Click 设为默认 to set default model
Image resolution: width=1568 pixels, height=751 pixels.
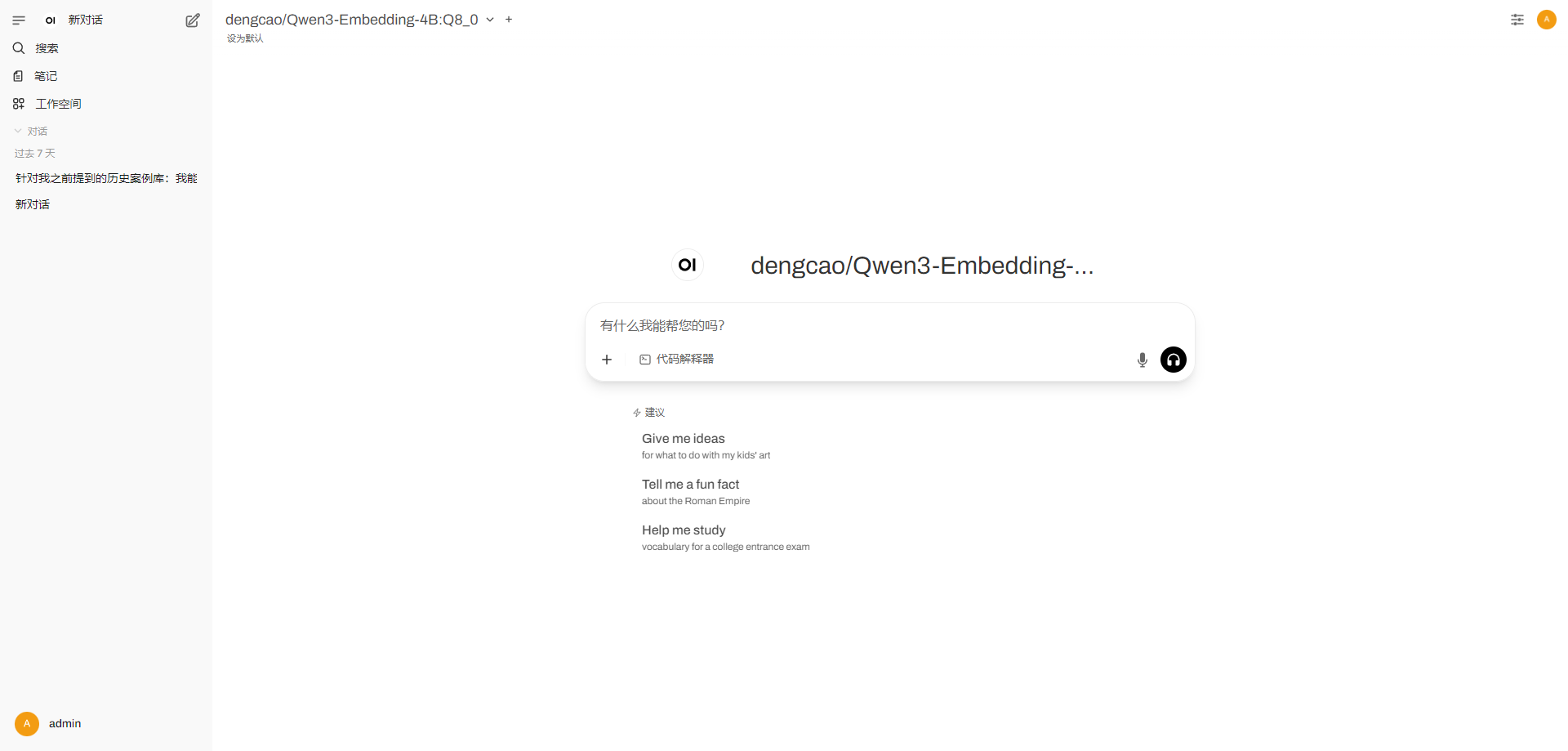pyautogui.click(x=245, y=38)
